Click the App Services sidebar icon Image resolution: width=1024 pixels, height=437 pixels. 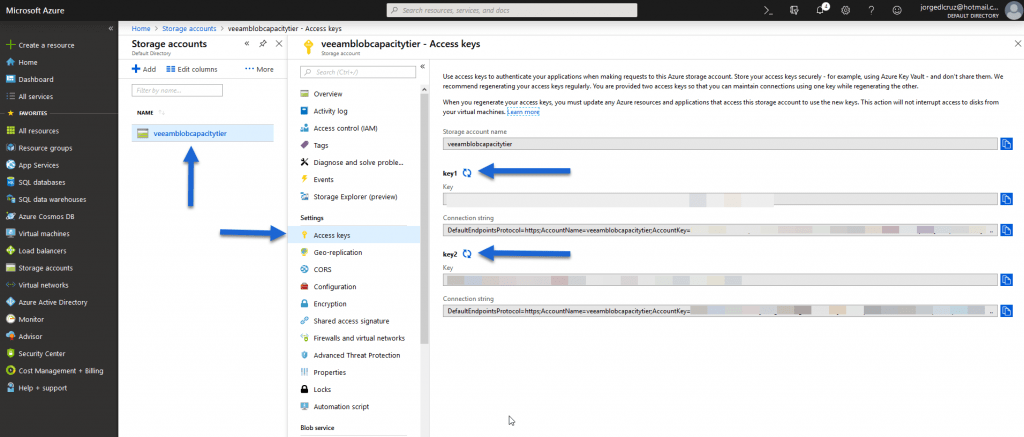point(10,165)
